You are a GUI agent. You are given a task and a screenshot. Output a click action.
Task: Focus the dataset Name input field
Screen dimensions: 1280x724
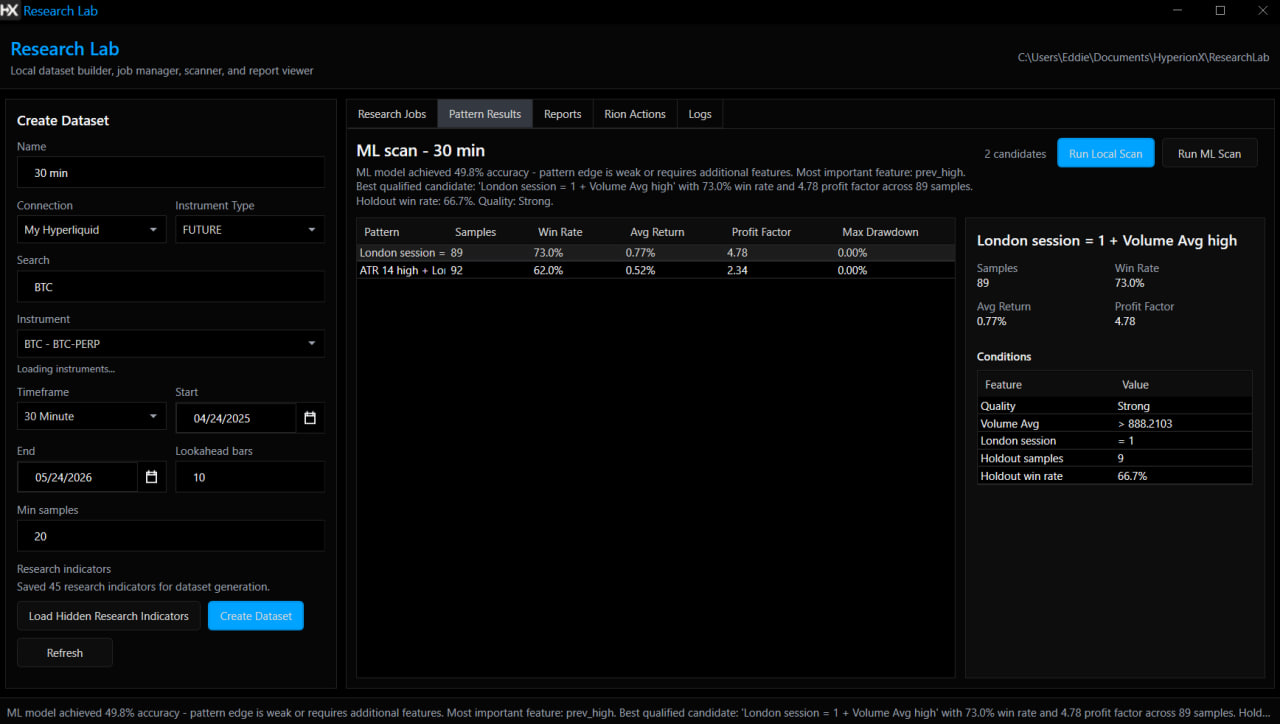(x=171, y=172)
